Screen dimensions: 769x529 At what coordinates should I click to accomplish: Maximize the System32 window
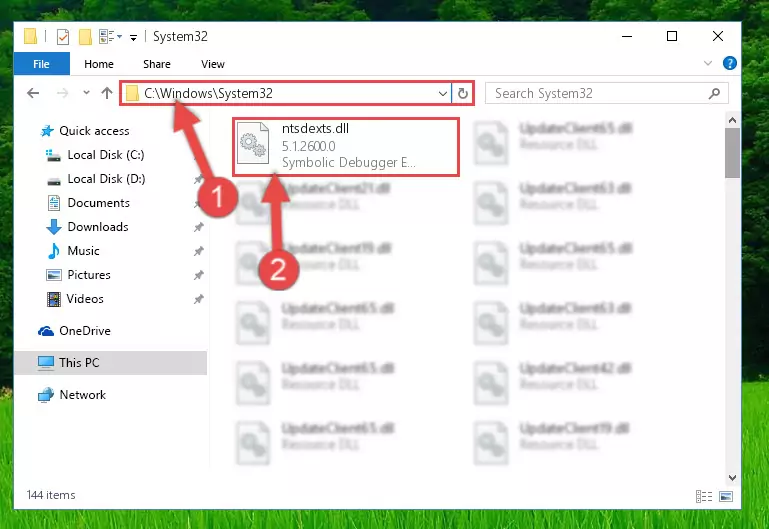point(672,36)
